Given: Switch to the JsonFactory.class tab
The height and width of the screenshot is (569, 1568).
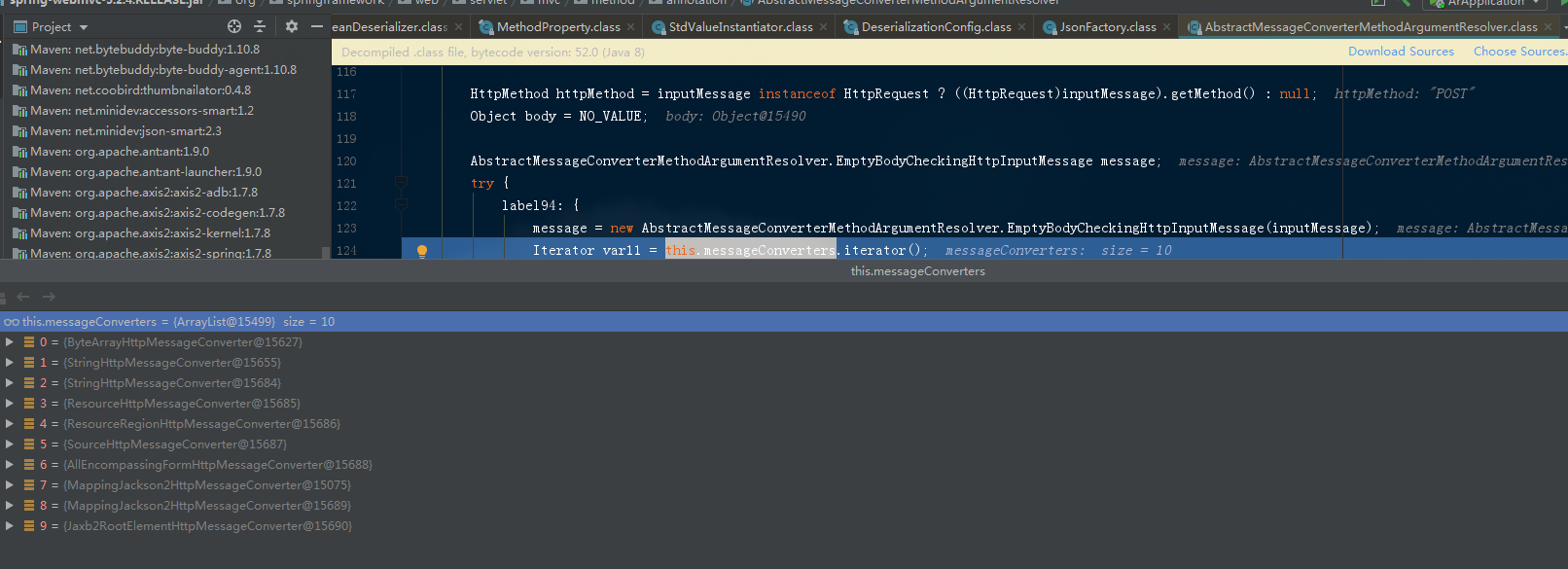Looking at the screenshot, I should tap(1108, 27).
